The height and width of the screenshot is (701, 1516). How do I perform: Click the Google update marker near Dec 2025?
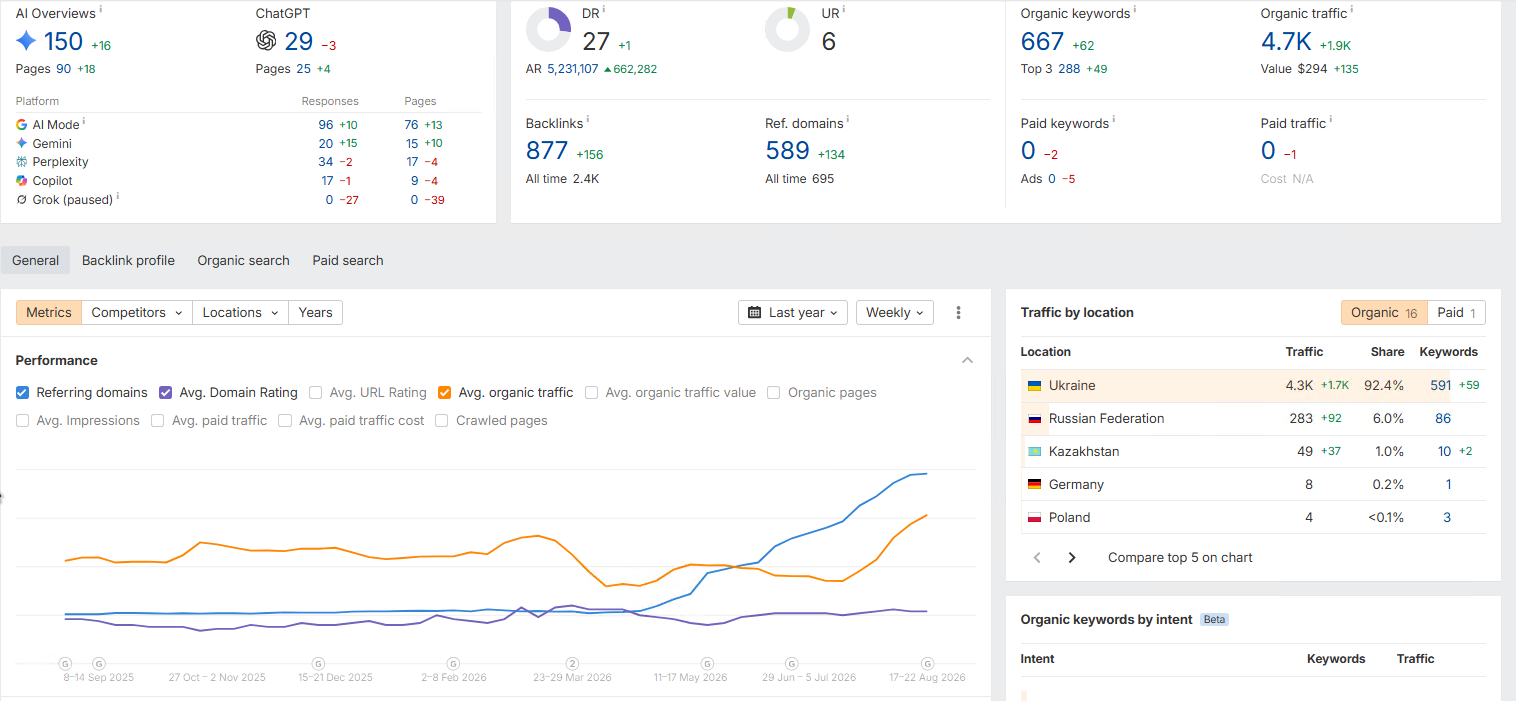(318, 663)
